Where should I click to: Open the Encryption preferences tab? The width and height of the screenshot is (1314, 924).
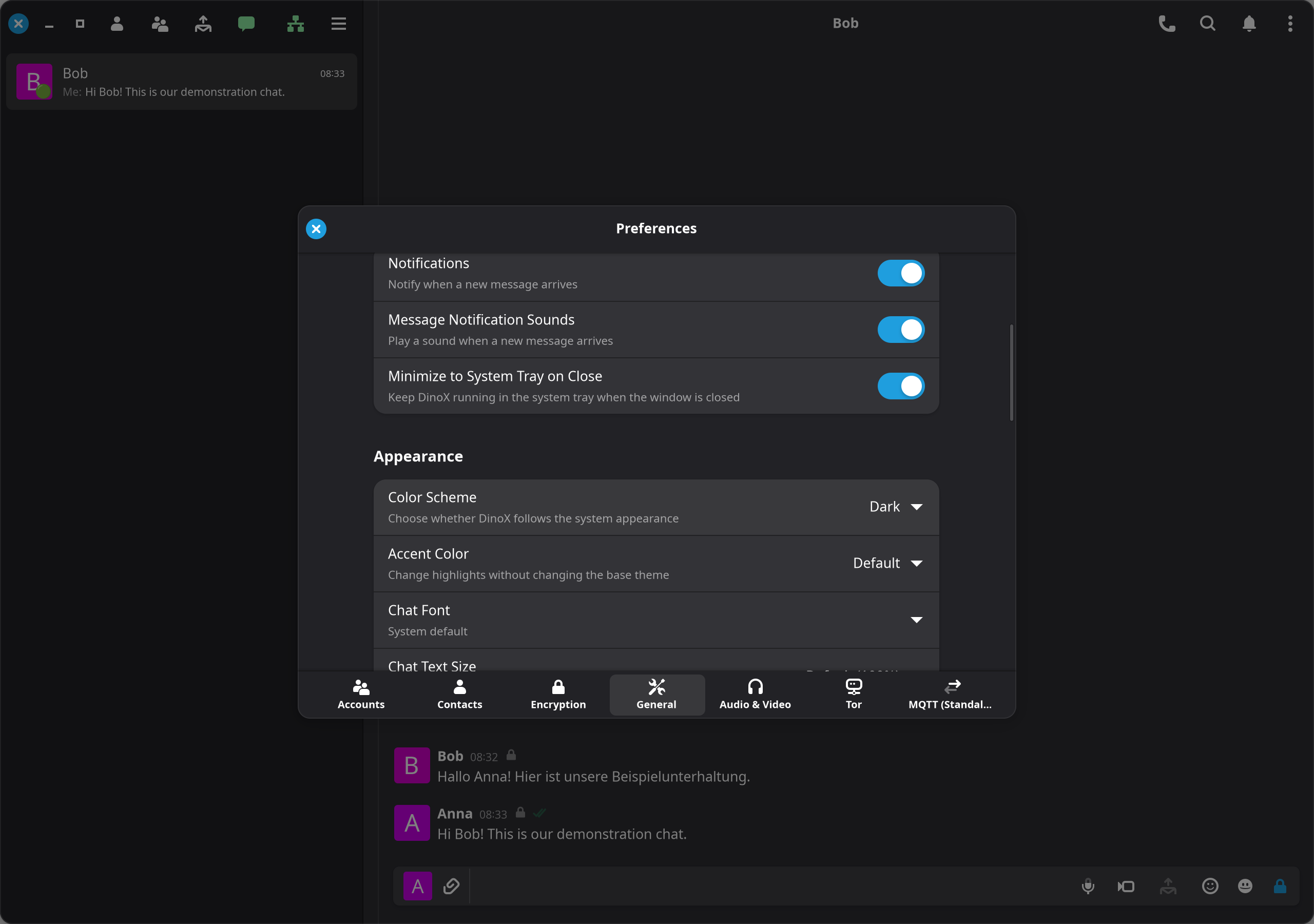point(558,695)
